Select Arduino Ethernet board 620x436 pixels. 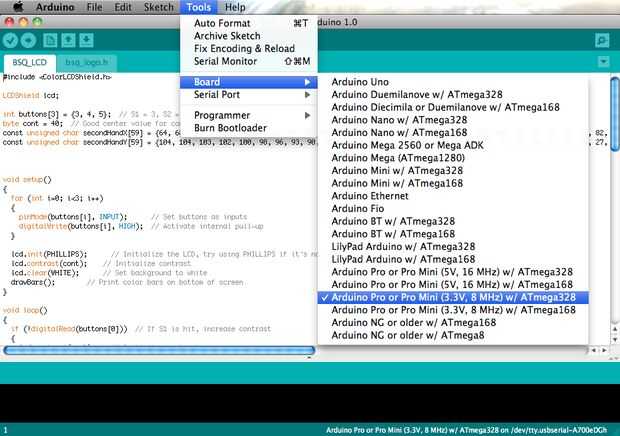pyautogui.click(x=453, y=196)
